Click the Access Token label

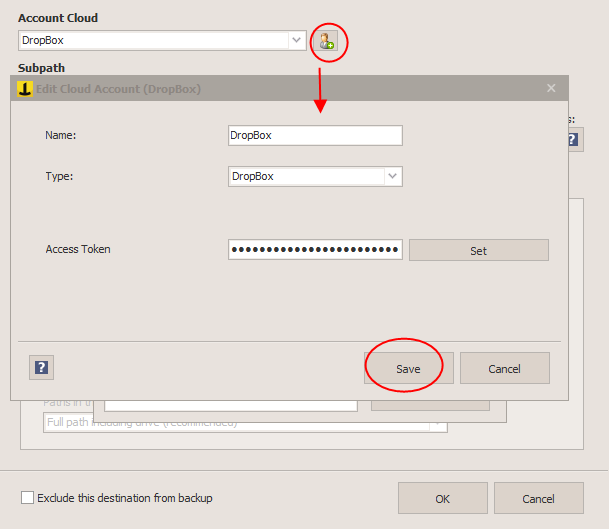pyautogui.click(x=78, y=249)
